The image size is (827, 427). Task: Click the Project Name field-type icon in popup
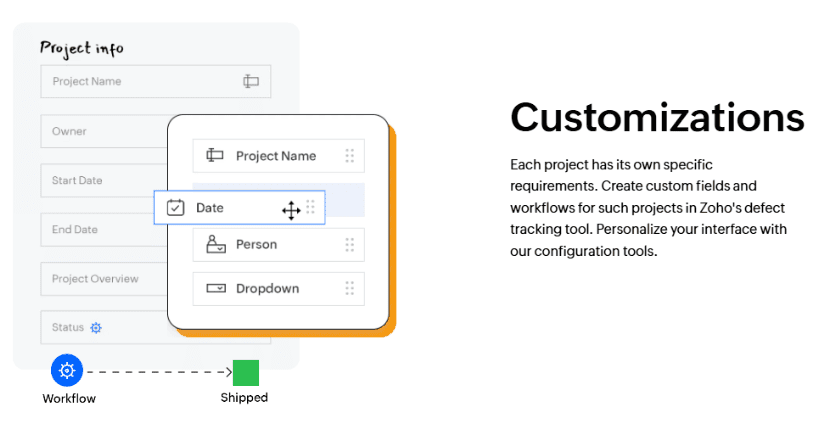point(215,156)
